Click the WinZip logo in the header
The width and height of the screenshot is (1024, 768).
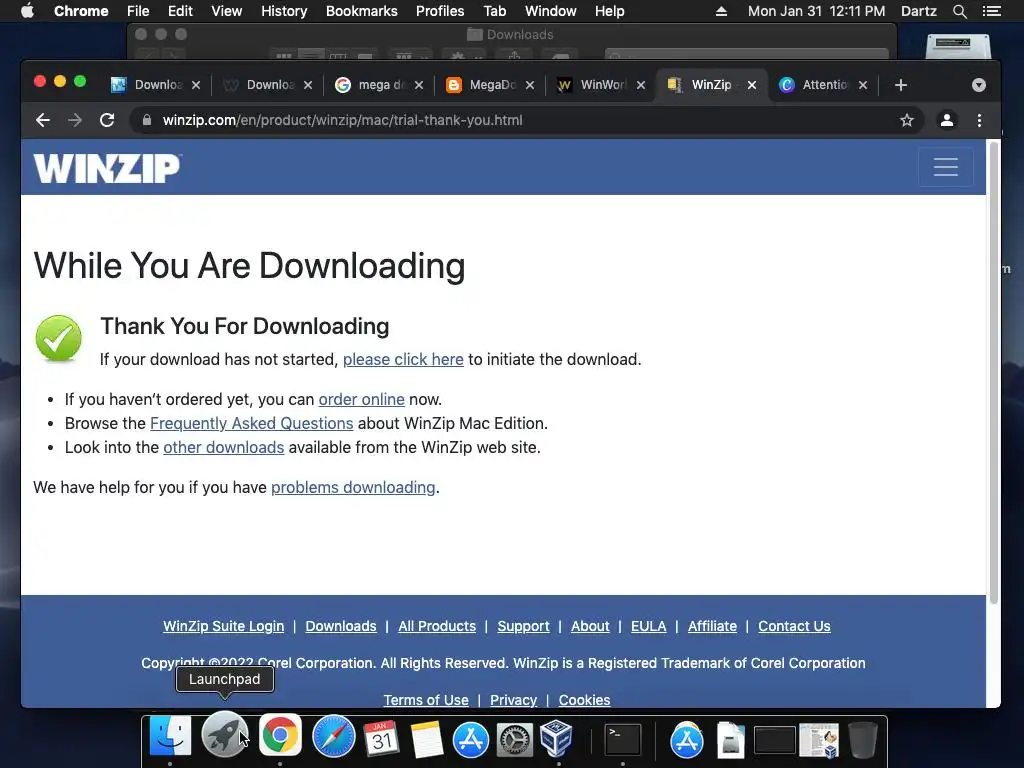107,168
